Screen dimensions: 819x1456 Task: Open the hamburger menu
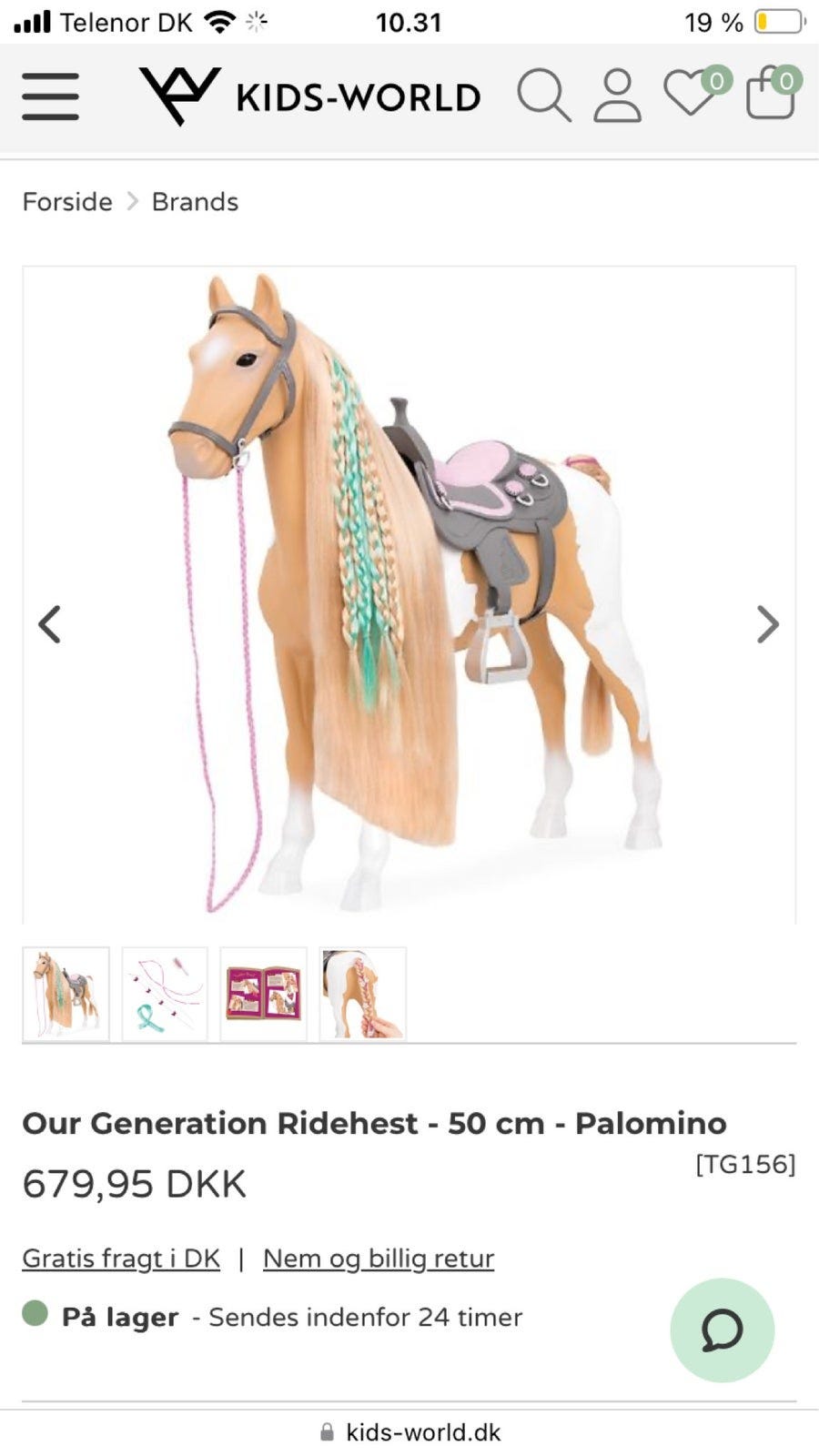50,96
